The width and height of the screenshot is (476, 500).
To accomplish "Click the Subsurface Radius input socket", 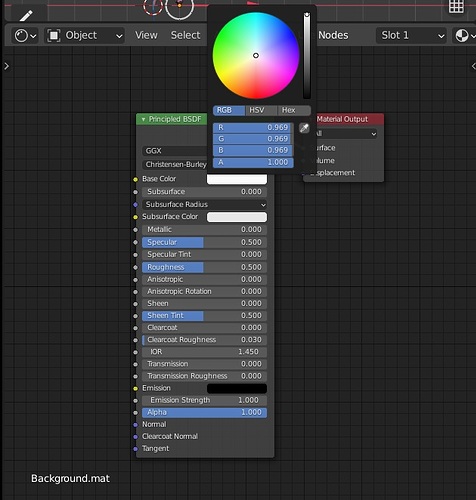I will pos(135,205).
